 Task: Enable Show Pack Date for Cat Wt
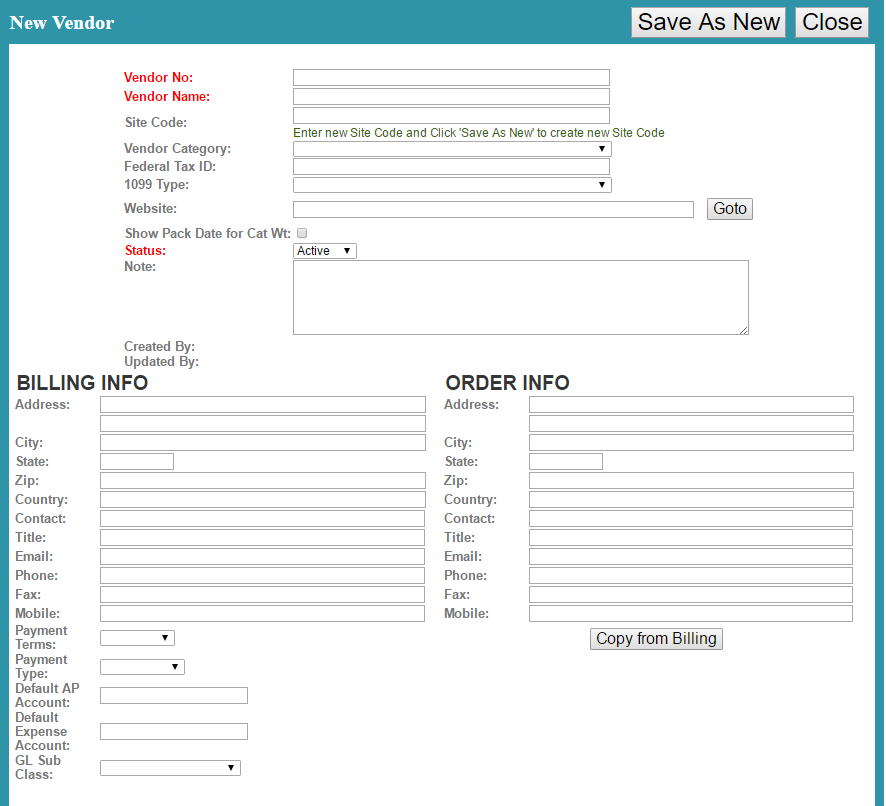tap(302, 233)
